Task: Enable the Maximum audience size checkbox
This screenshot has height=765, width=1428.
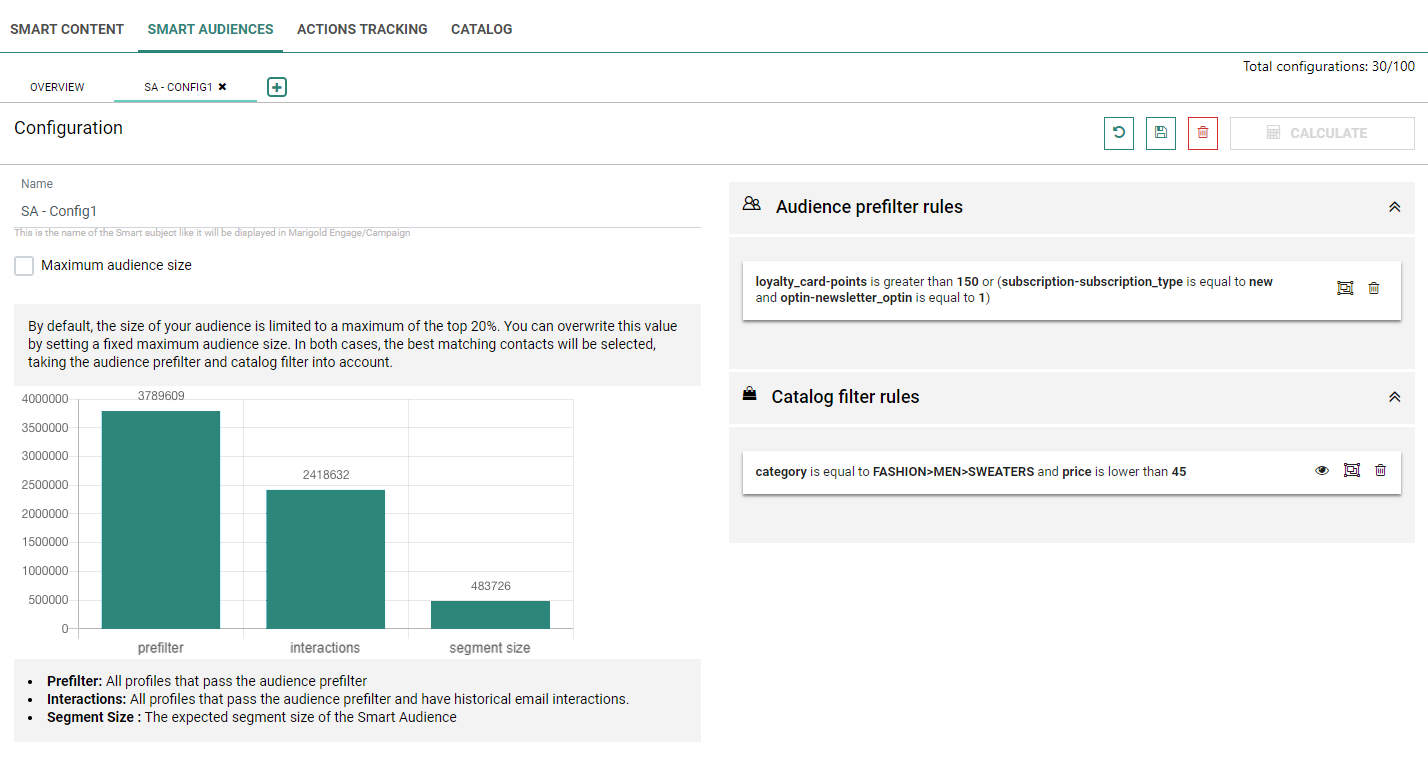Action: (24, 266)
